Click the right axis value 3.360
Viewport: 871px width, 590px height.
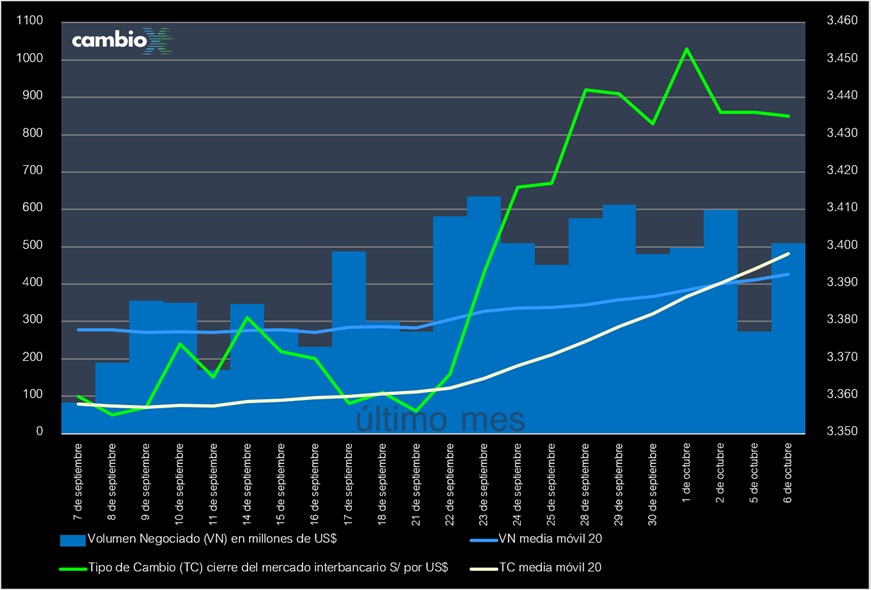(x=842, y=394)
